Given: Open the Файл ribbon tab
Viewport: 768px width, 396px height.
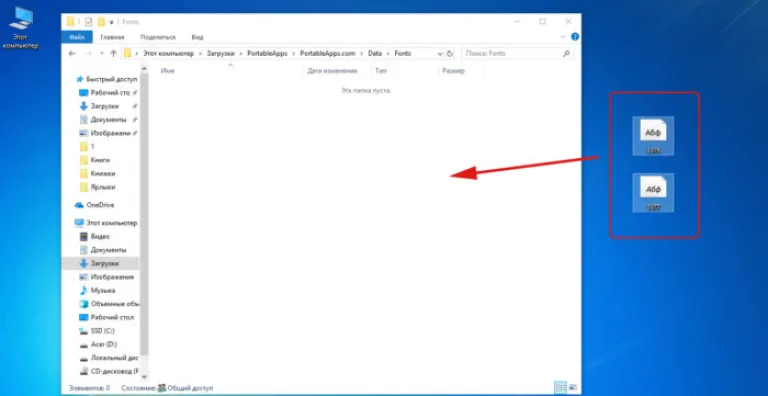Looking at the screenshot, I should (x=76, y=37).
